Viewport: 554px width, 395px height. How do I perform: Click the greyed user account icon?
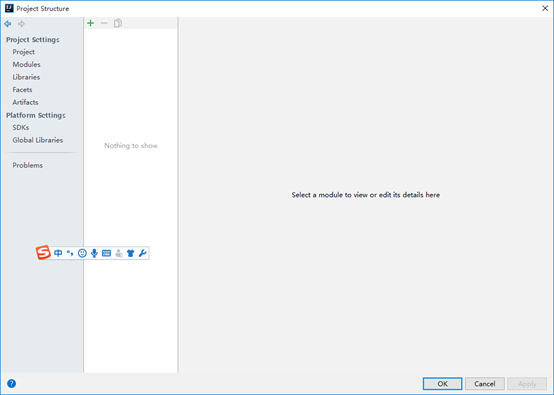[x=119, y=253]
